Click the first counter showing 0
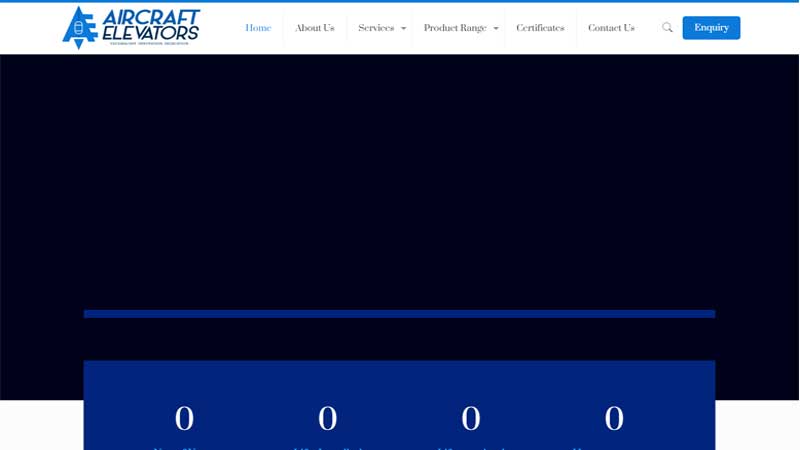The width and height of the screenshot is (800, 450). click(184, 418)
